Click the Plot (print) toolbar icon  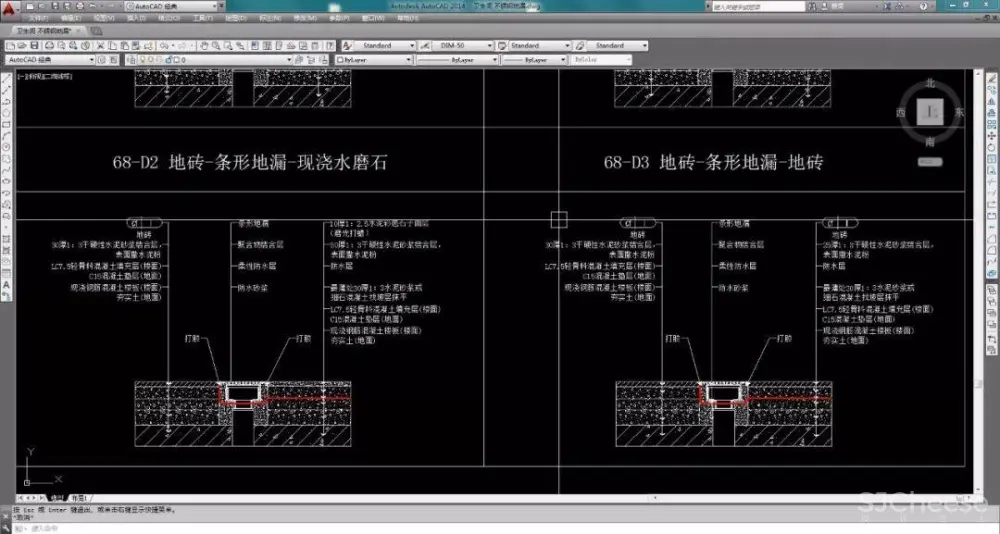[x=49, y=46]
